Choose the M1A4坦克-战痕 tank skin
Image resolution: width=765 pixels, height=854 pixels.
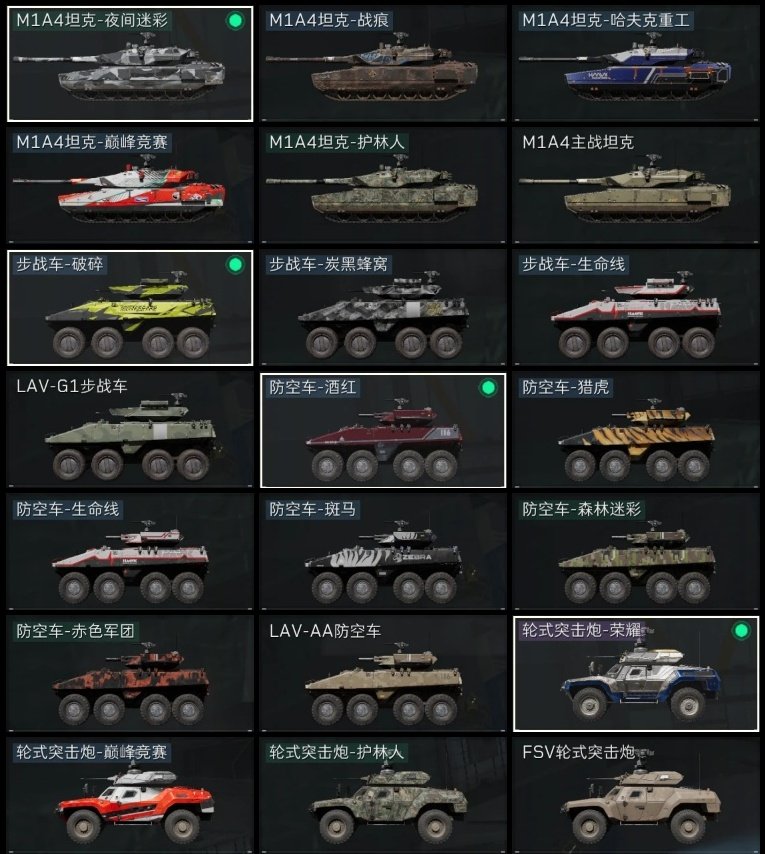(383, 64)
